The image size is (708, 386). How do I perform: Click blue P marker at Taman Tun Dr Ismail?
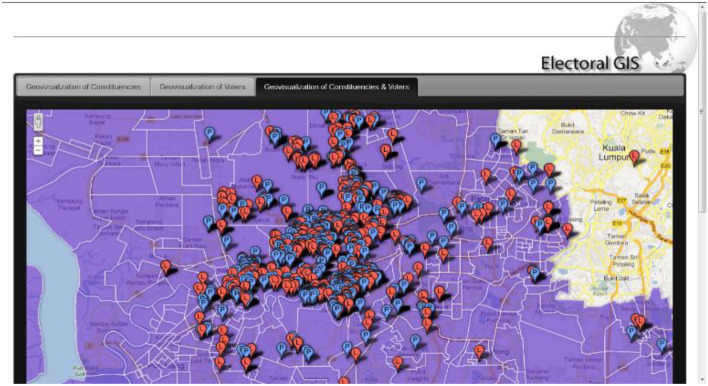pos(496,140)
